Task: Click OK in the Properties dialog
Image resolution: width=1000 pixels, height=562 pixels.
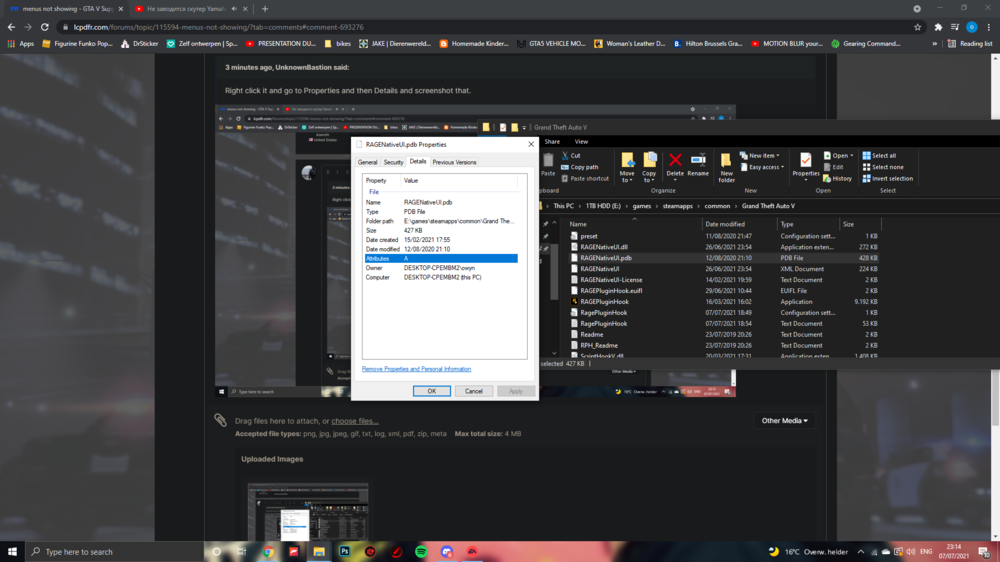Action: tap(432, 391)
